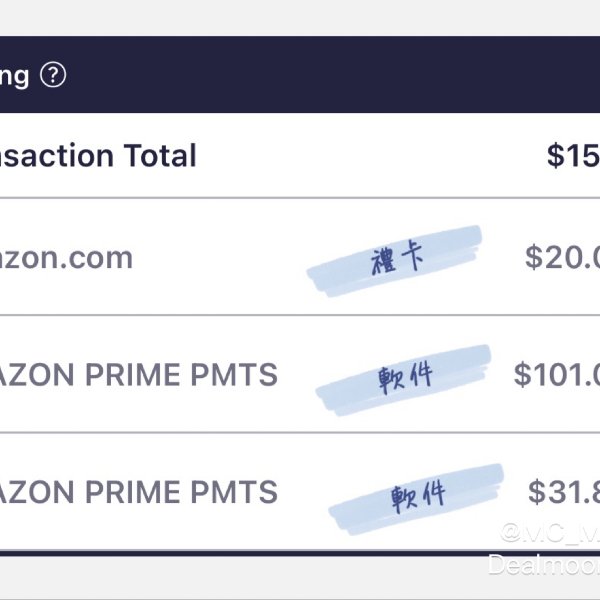Image resolution: width=600 pixels, height=600 pixels.
Task: Click the $20 amount on Amazon.com row
Action: (x=562, y=257)
